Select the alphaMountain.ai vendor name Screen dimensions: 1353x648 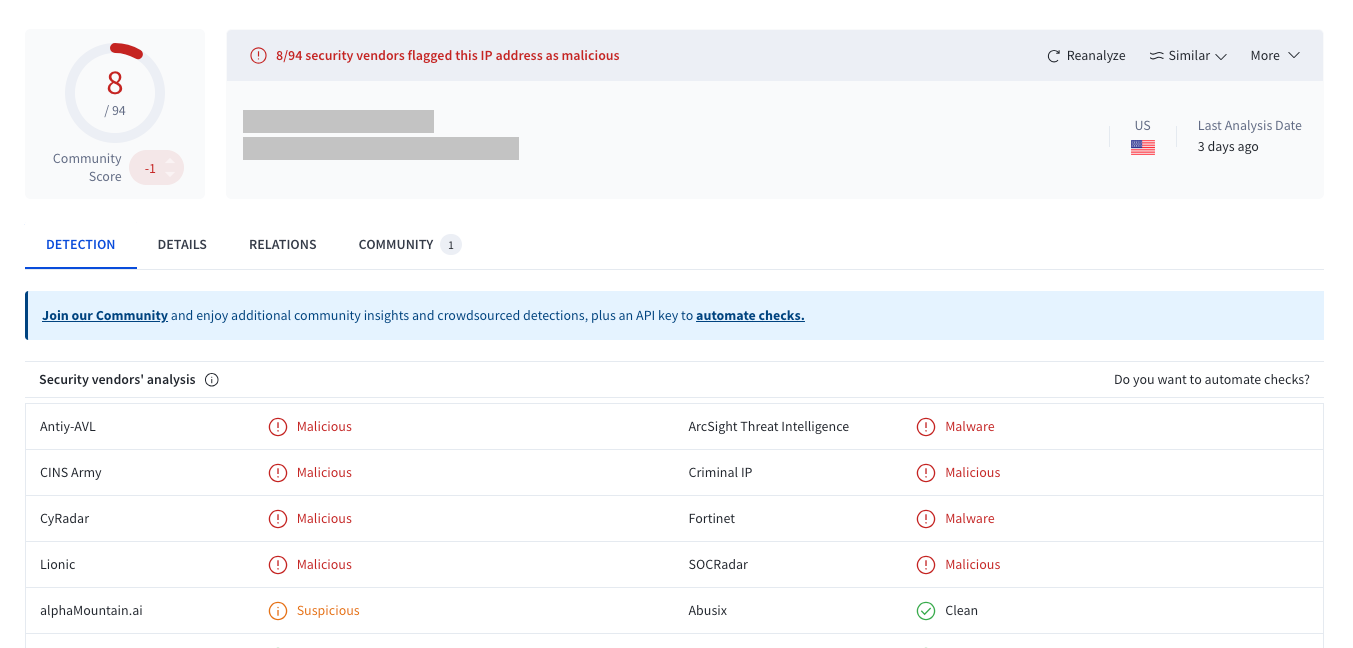pos(91,611)
